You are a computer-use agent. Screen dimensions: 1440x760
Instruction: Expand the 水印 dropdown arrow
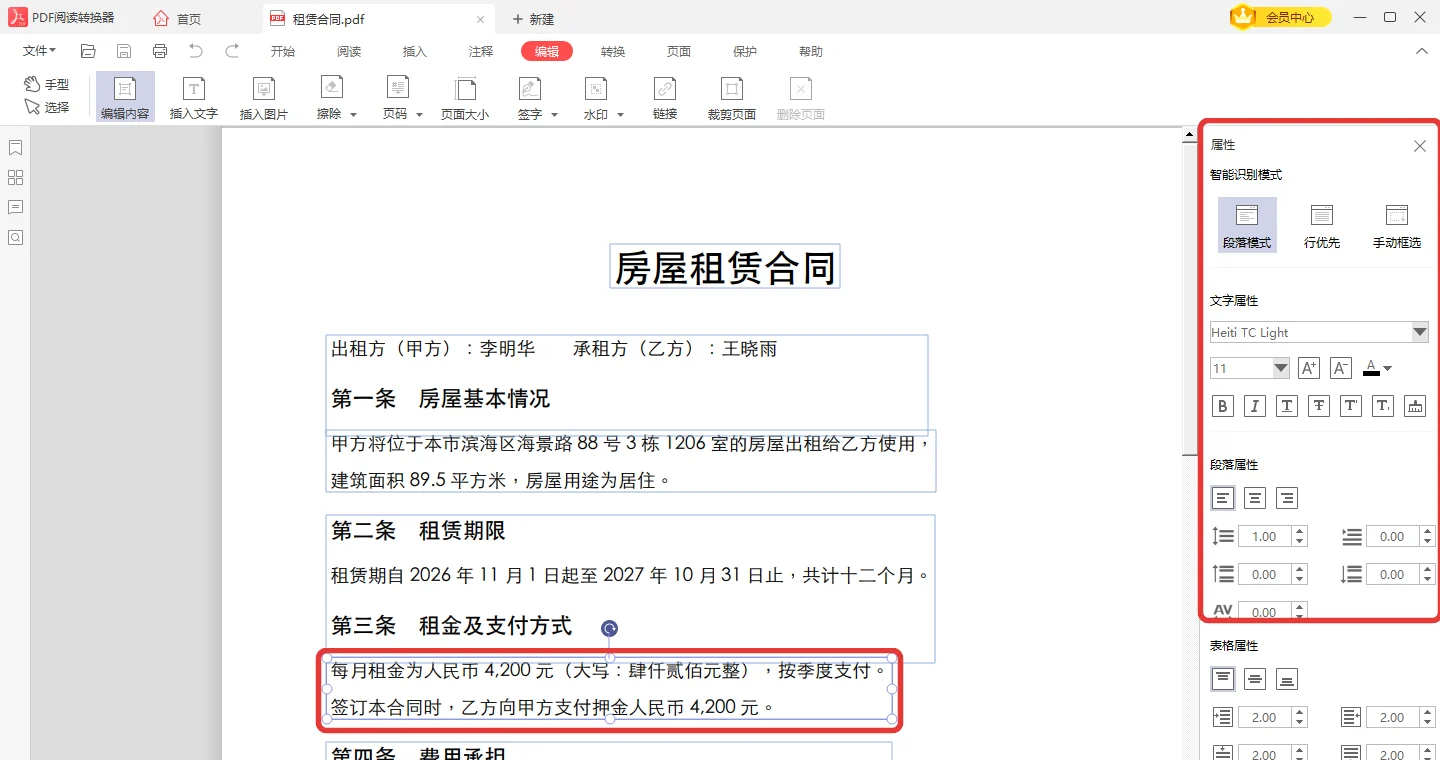coord(620,115)
